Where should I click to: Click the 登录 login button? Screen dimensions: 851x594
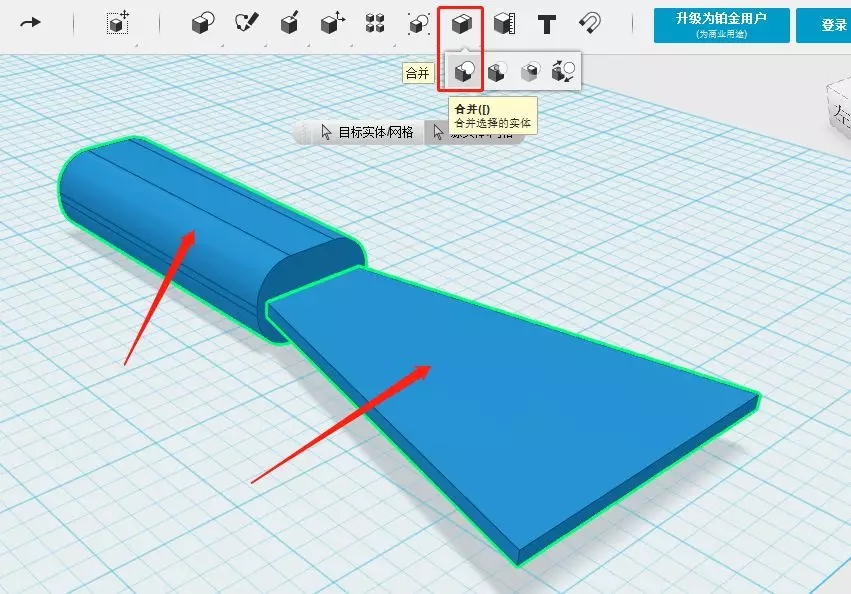[x=823, y=25]
